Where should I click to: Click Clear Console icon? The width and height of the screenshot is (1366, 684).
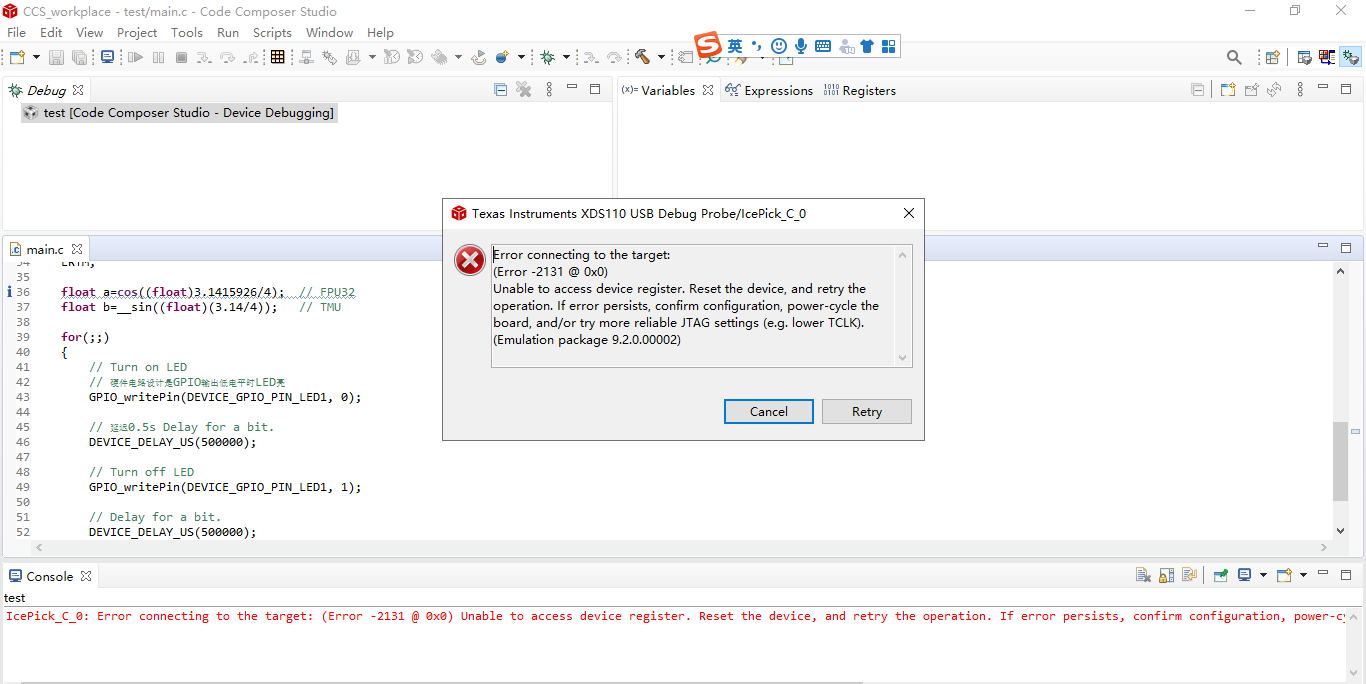(1143, 576)
